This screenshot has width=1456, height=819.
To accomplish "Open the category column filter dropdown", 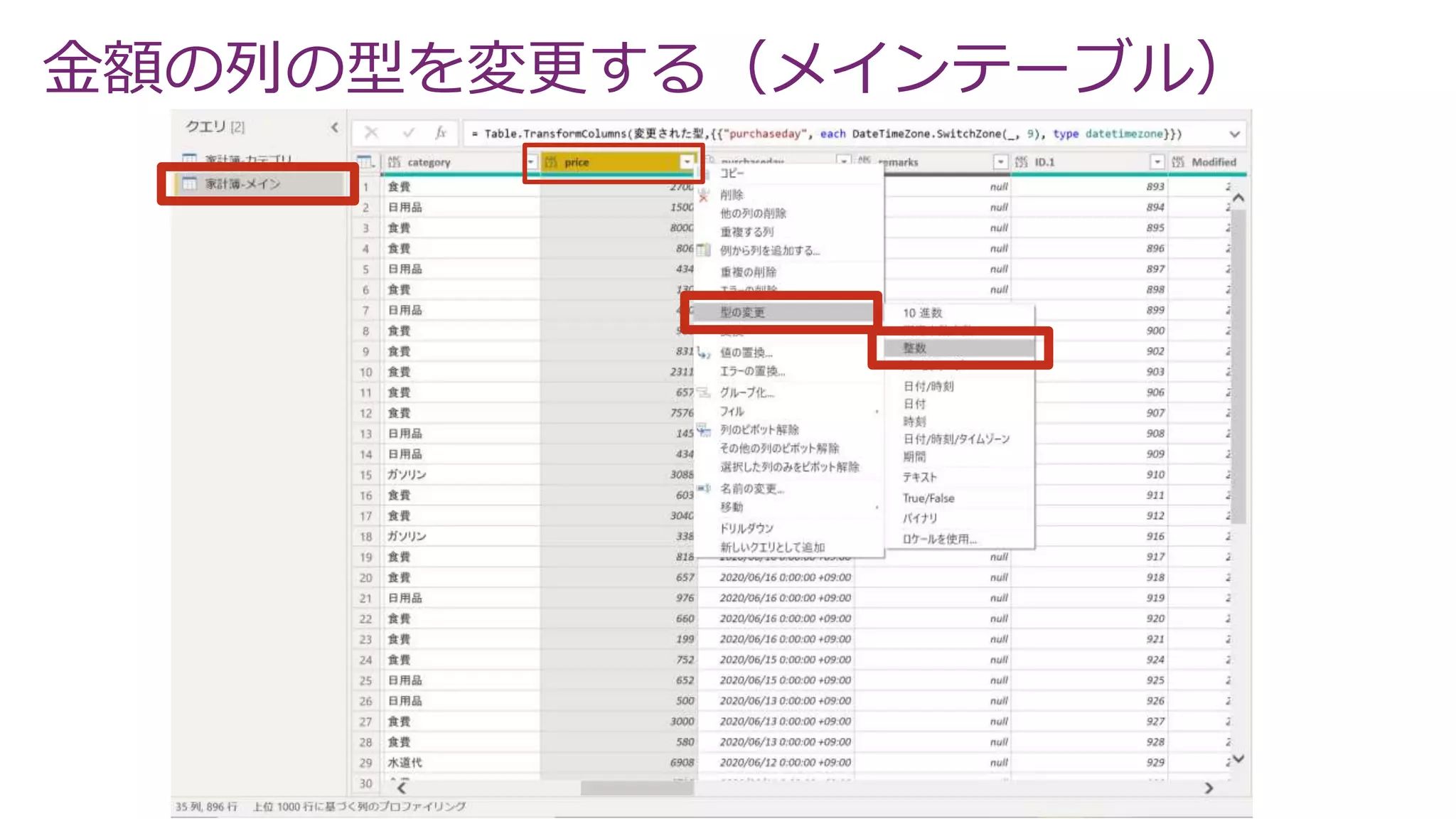I will (530, 162).
